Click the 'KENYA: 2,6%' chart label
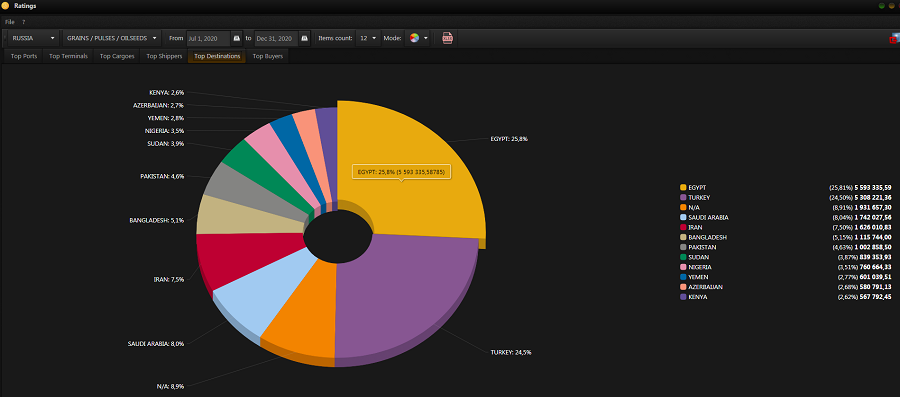The image size is (900, 397). tap(166, 92)
